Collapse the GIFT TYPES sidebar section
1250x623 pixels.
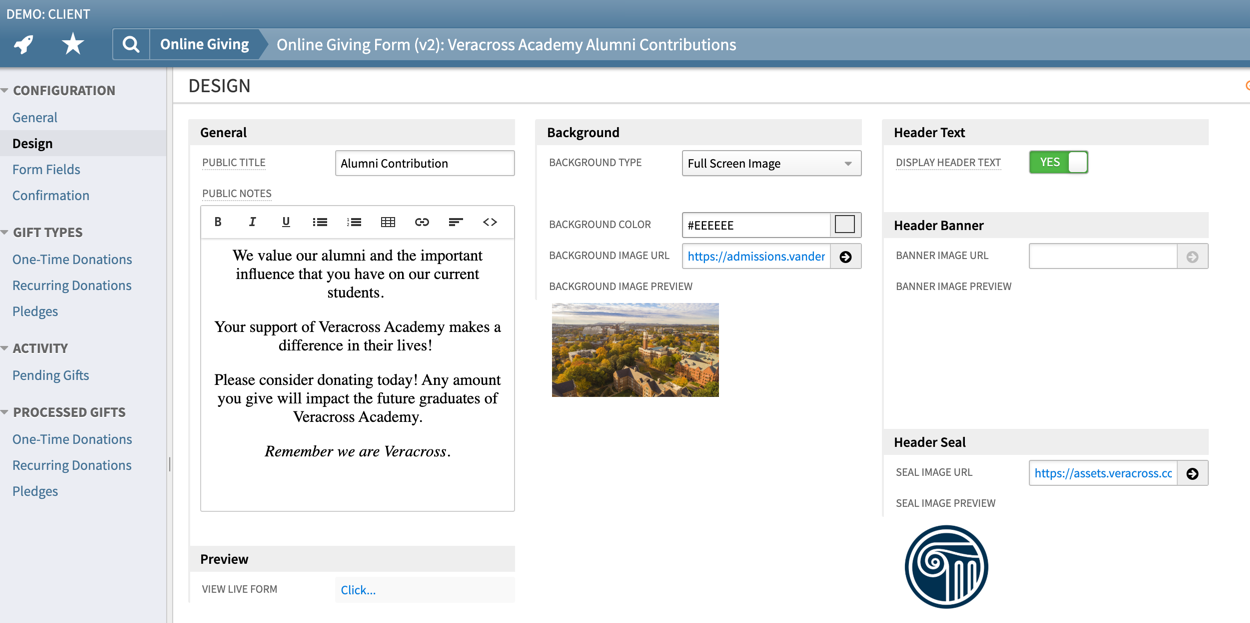8,232
